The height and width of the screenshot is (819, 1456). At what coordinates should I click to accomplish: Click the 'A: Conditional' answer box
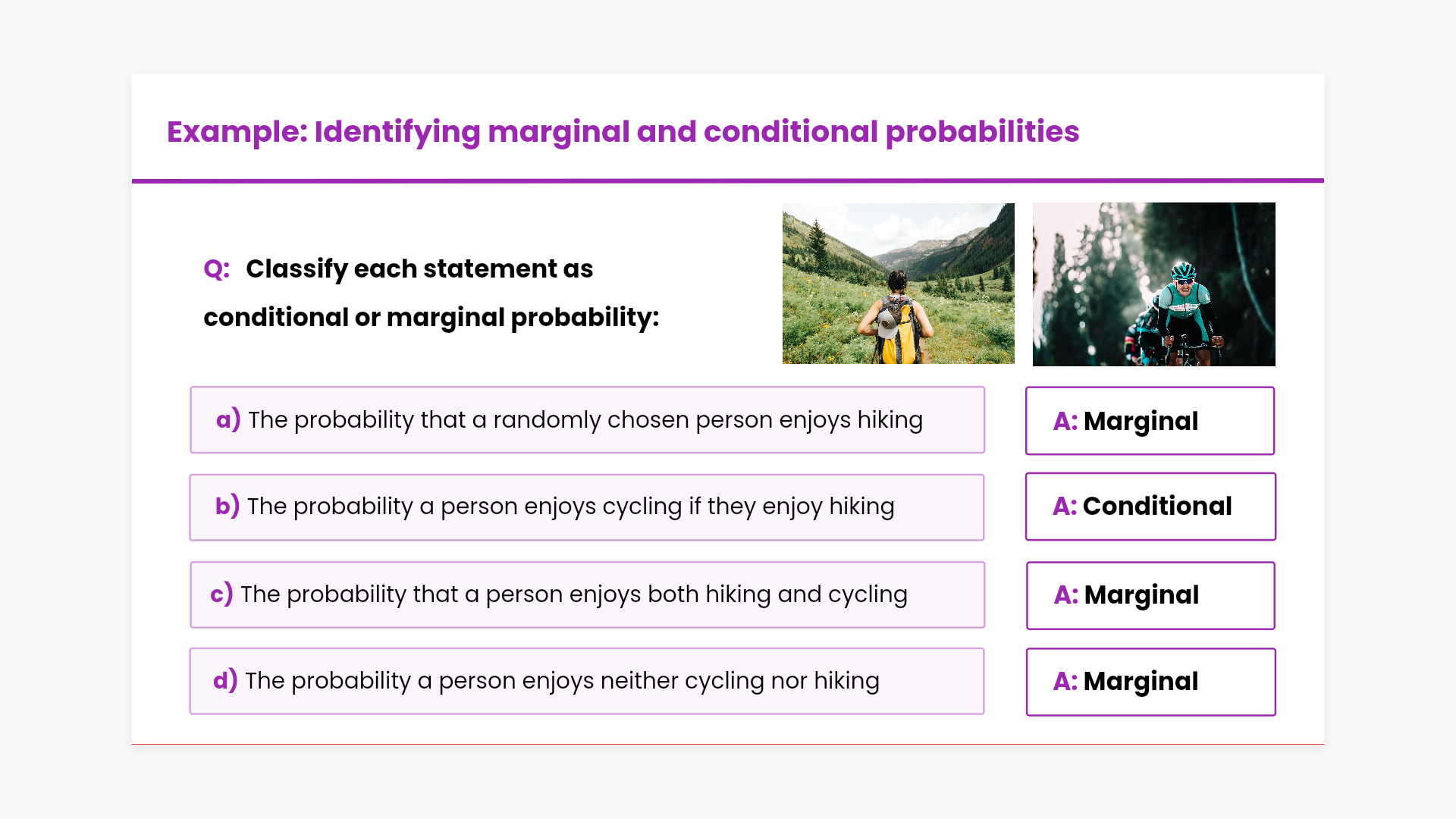point(1150,507)
